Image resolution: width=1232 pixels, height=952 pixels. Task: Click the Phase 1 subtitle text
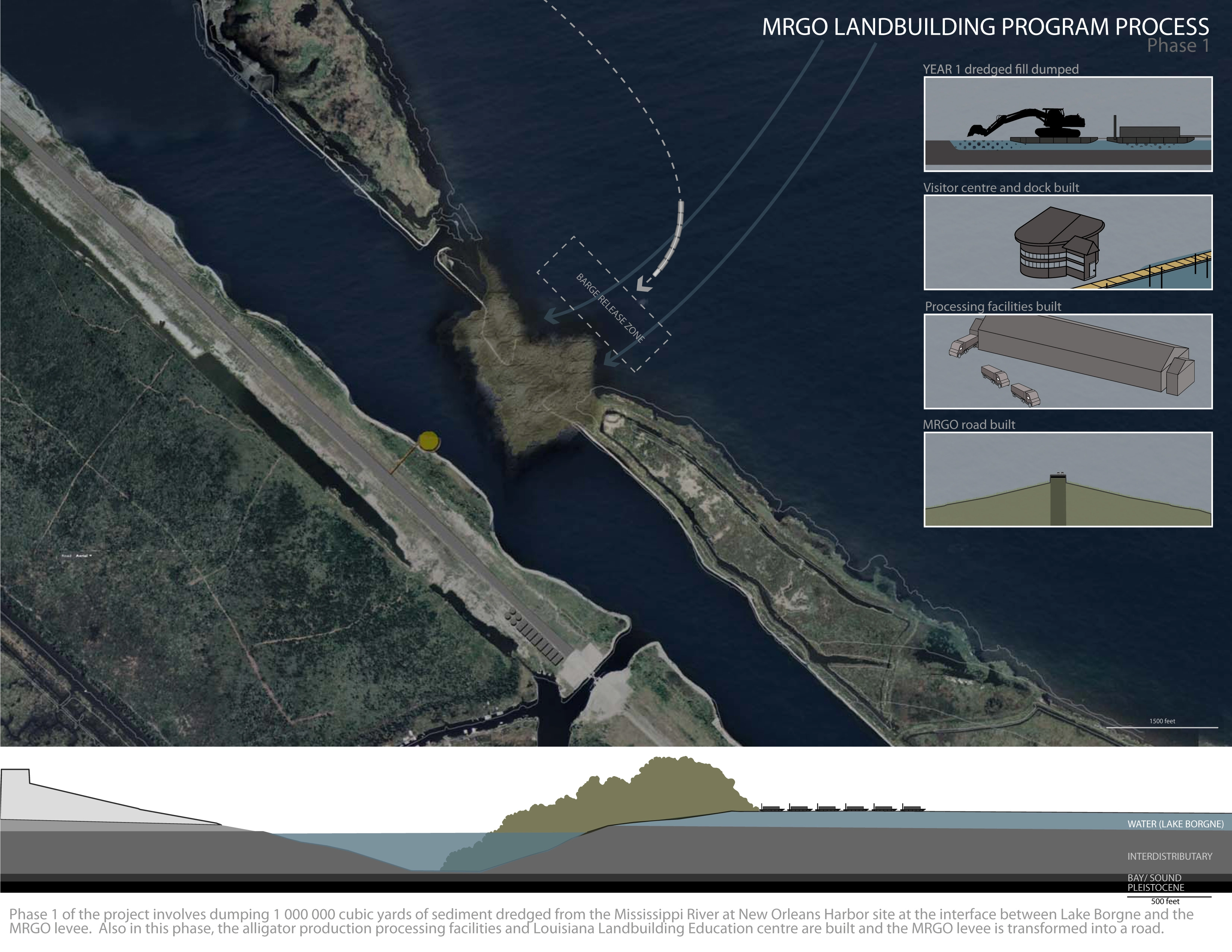point(1178,46)
